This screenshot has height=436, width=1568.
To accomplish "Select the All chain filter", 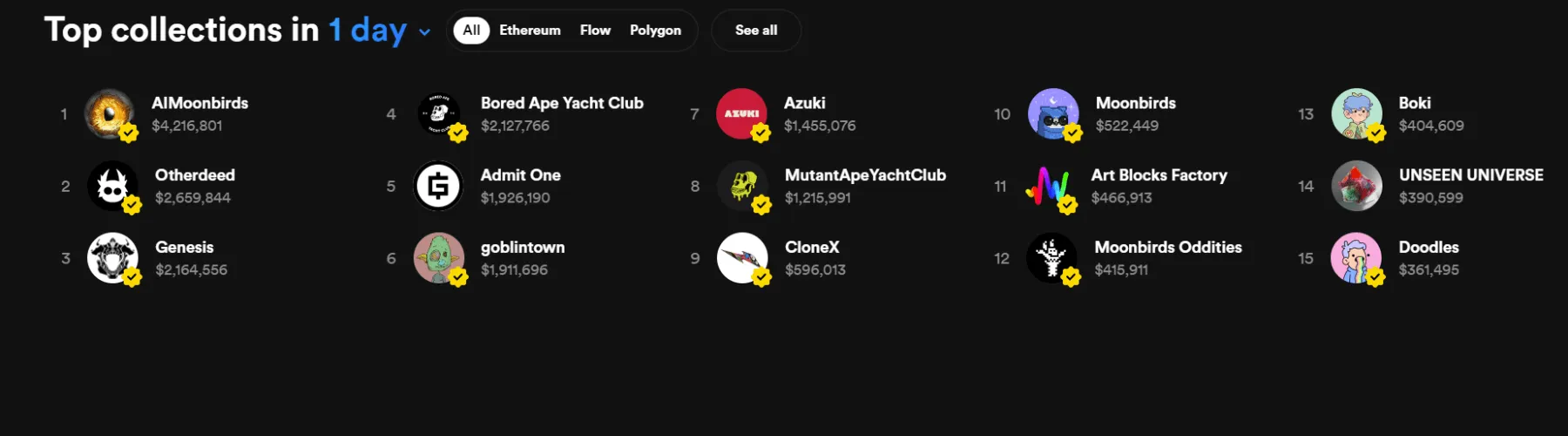I will pyautogui.click(x=471, y=31).
